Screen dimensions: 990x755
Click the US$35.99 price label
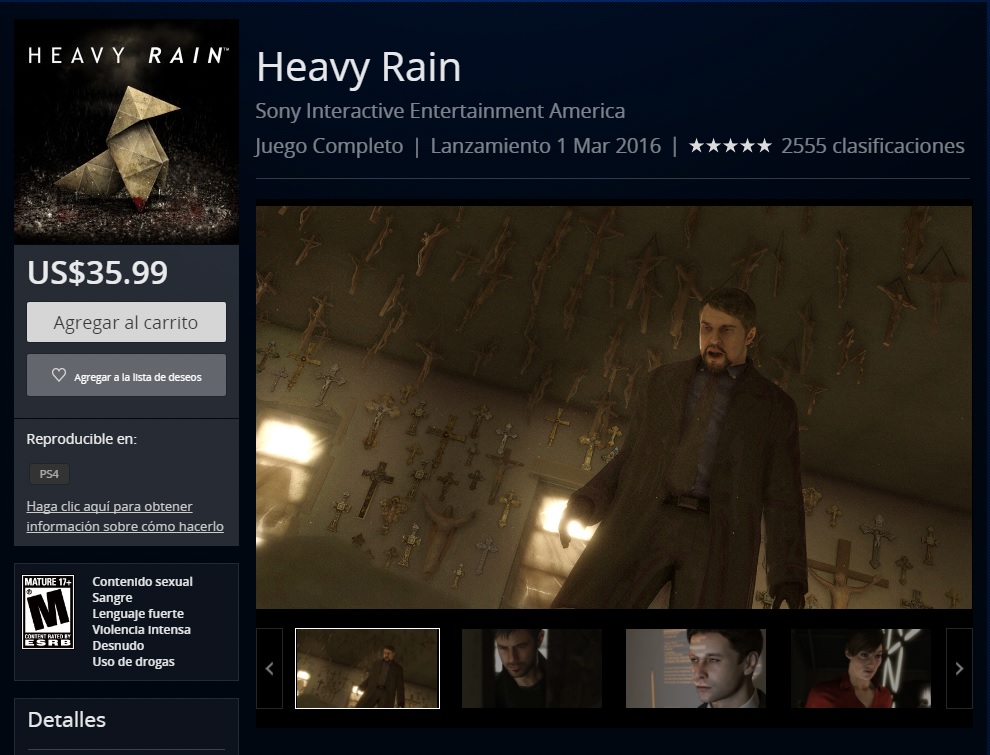(98, 272)
